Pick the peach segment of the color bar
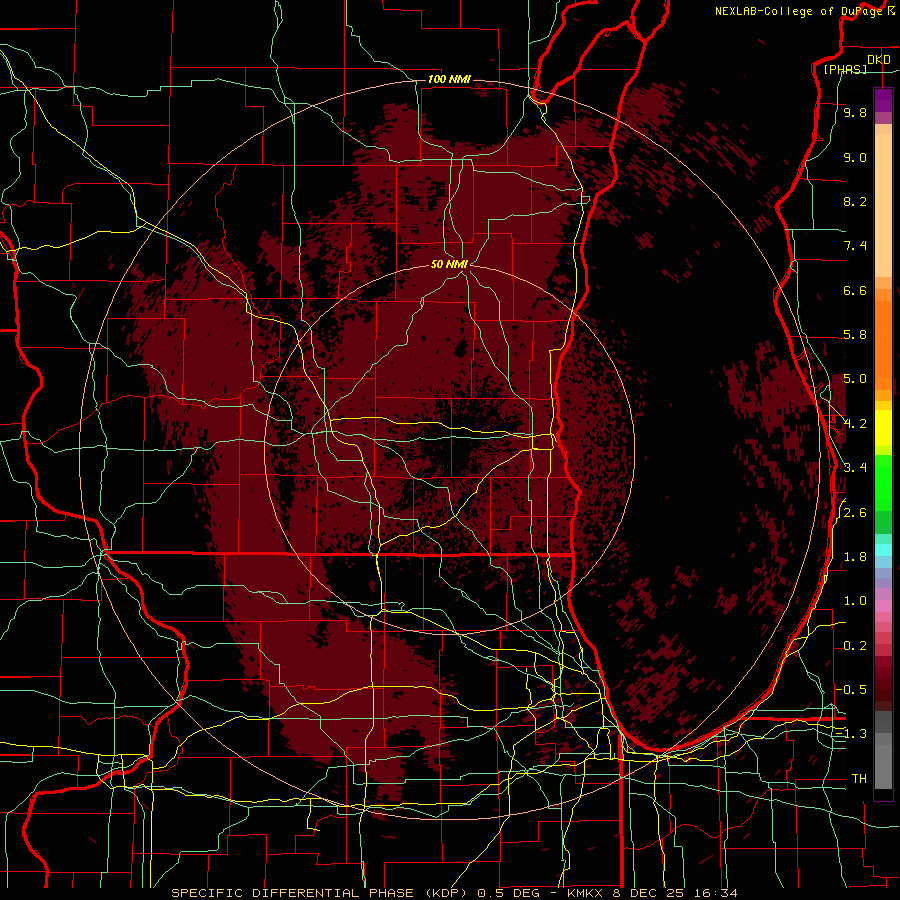The image size is (900, 900). pyautogui.click(x=883, y=205)
